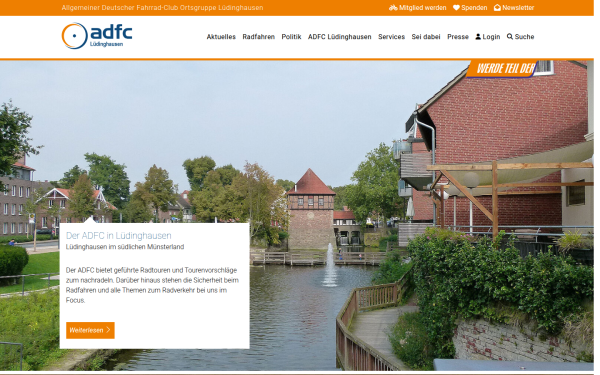Click the user icon beside Login
The width and height of the screenshot is (600, 375).
(478, 37)
